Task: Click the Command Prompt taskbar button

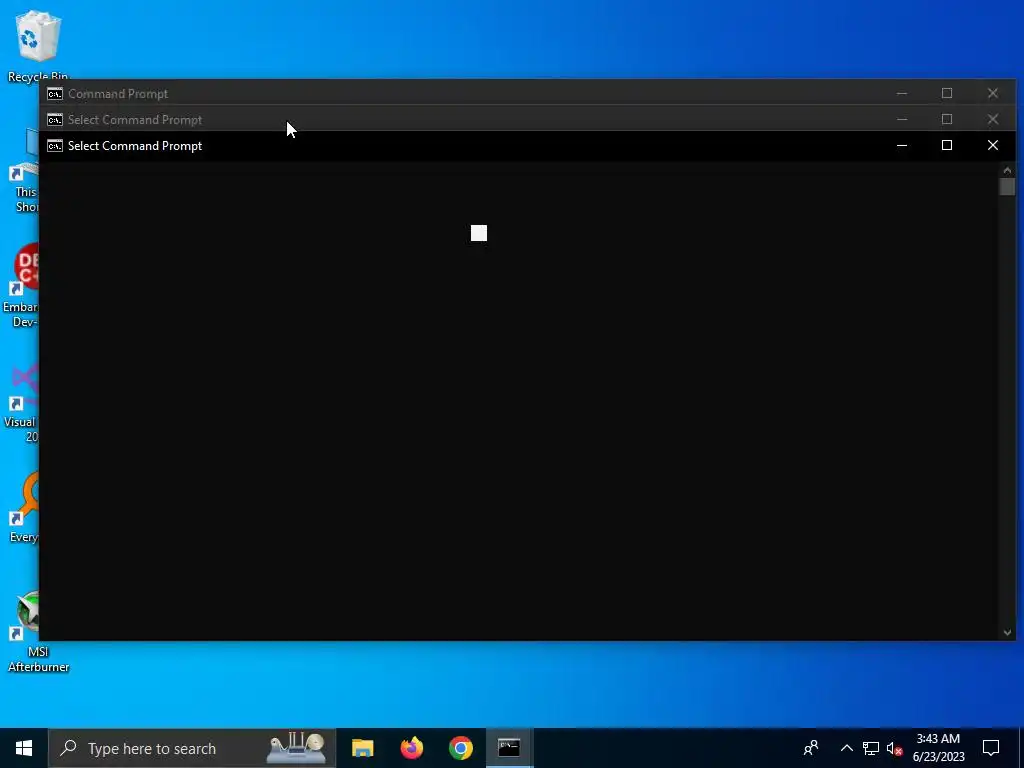Action: tap(509, 748)
